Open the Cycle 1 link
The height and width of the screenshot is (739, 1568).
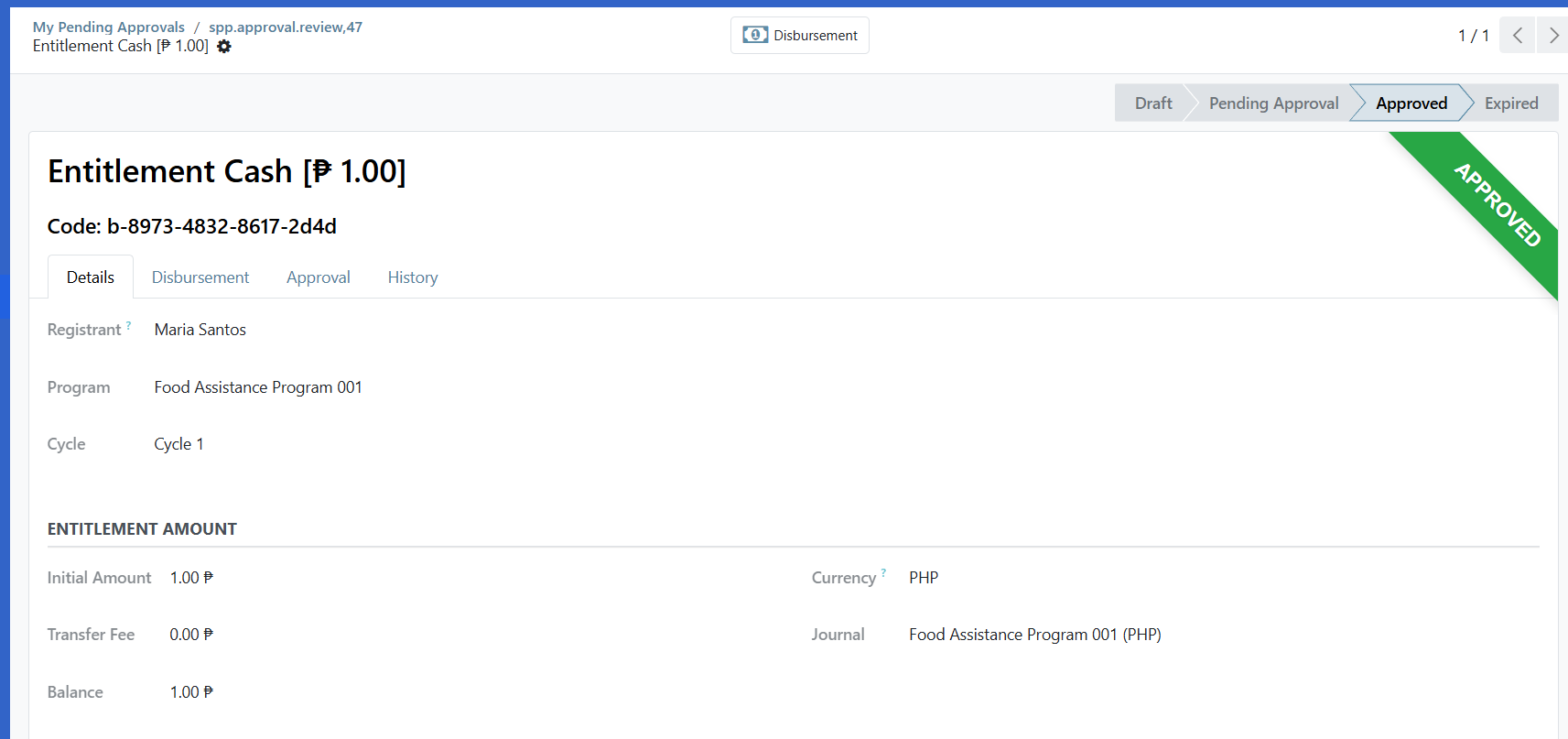click(179, 444)
